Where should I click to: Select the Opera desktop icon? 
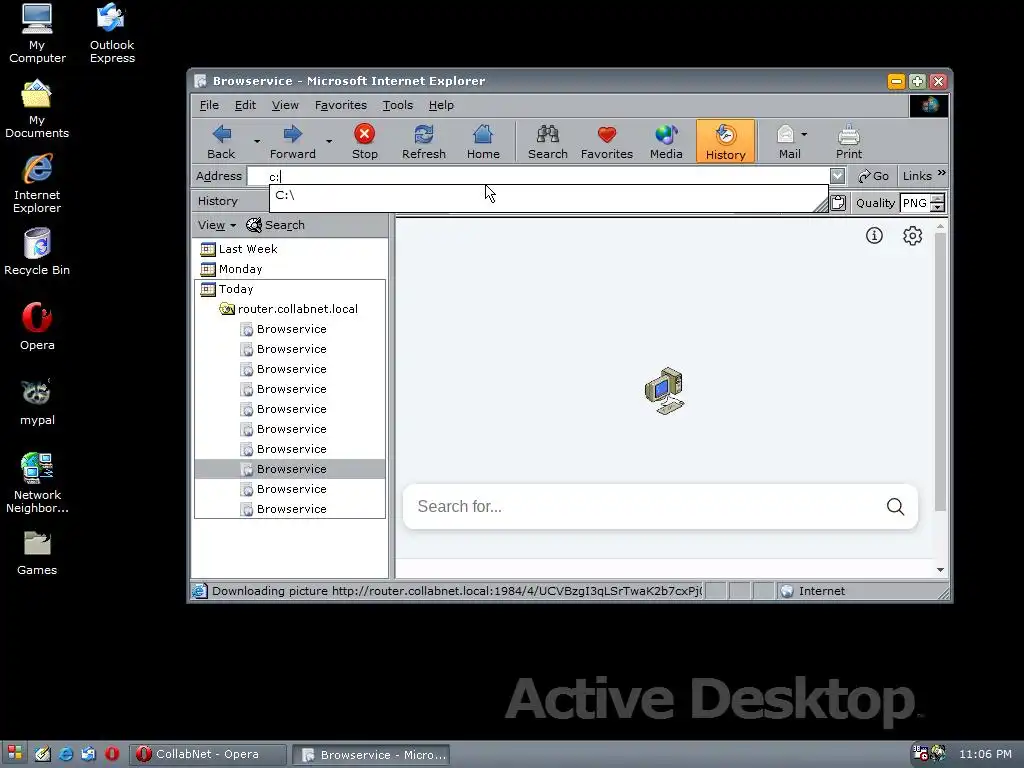coord(37,327)
